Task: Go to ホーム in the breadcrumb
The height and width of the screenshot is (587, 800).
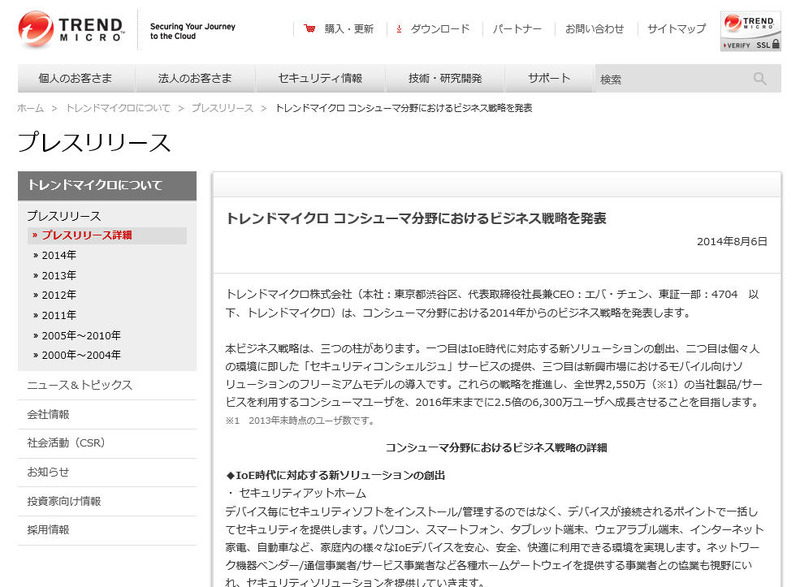Action: [30, 108]
